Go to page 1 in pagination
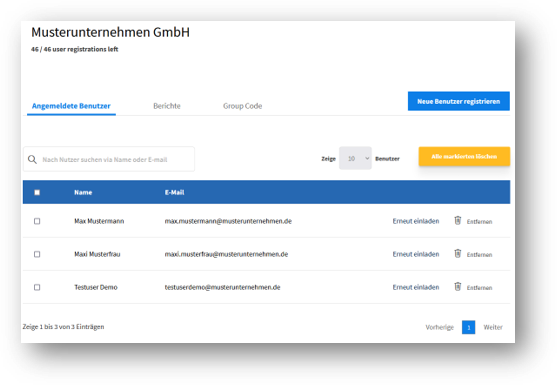 tap(469, 327)
